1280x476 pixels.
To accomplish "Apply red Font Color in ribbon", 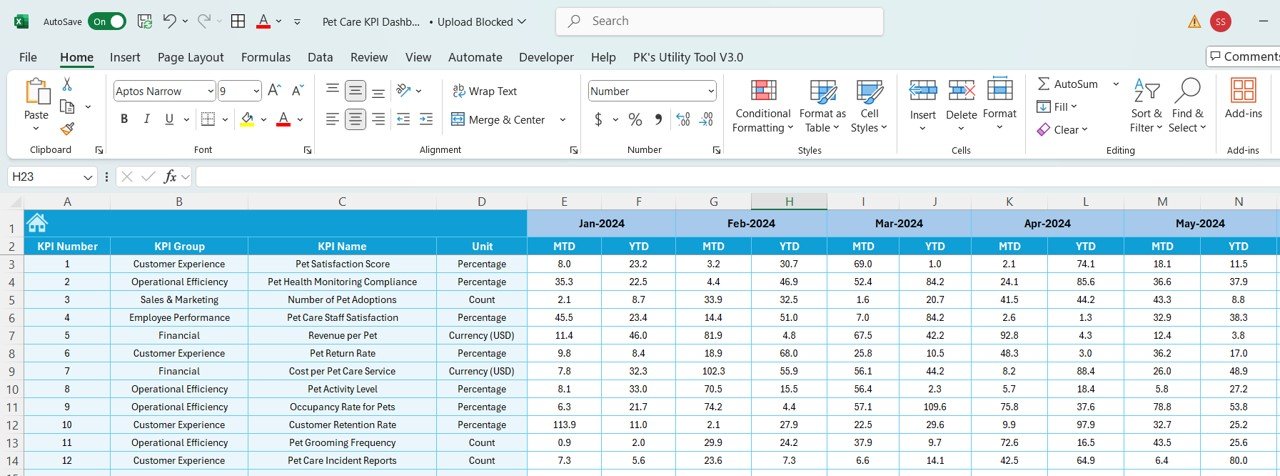I will [283, 119].
